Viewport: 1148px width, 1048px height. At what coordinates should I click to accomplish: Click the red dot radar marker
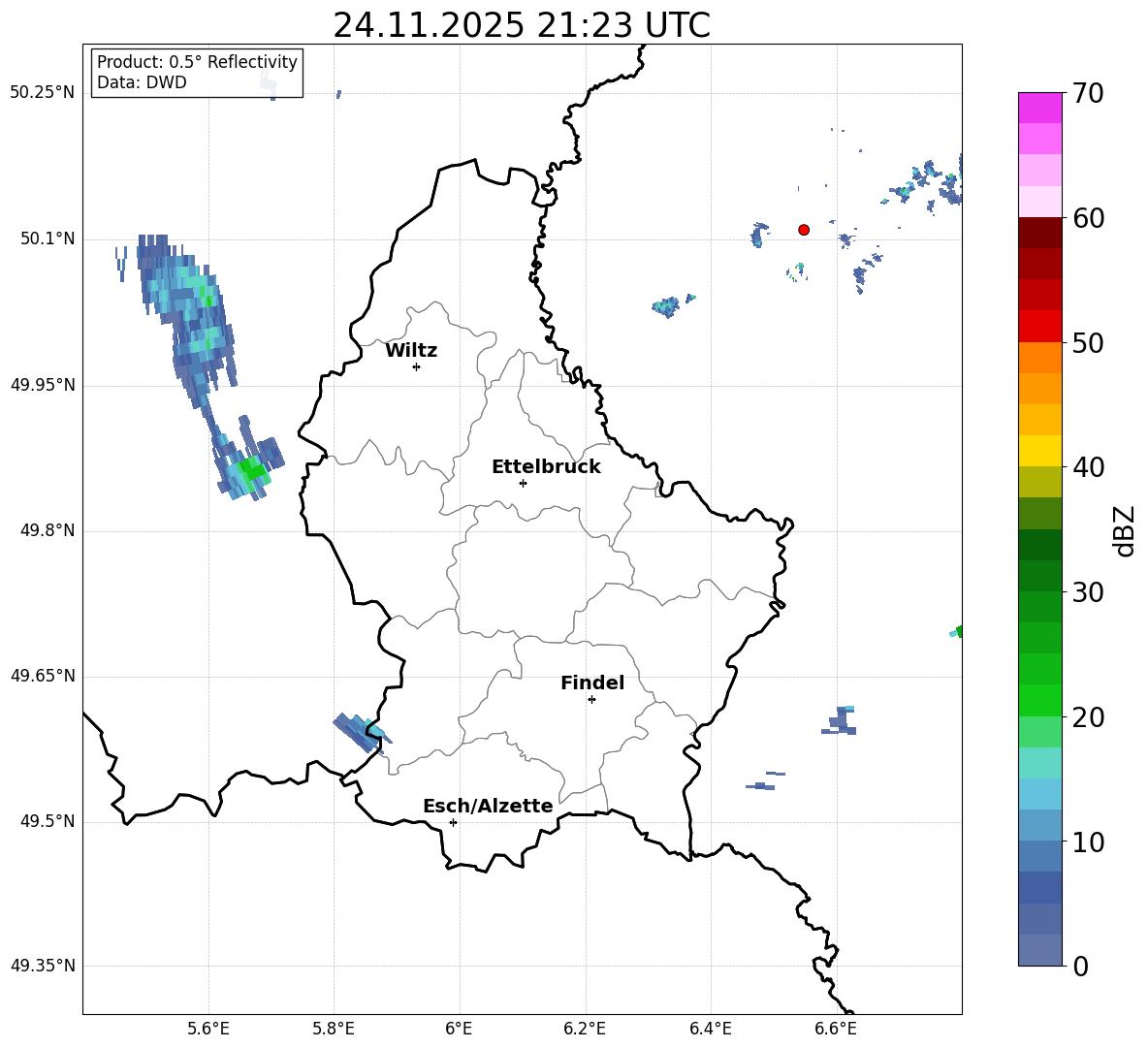[804, 230]
